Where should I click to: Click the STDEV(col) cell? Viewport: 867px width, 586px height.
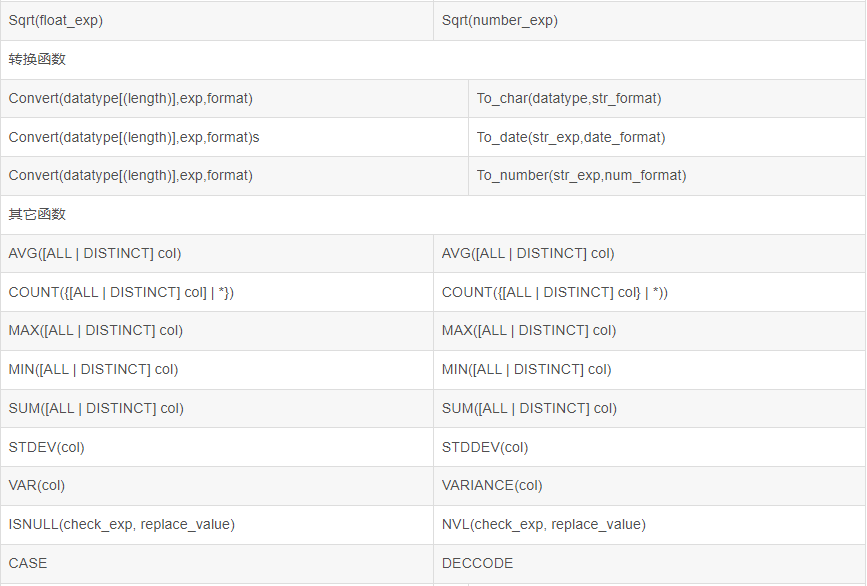pyautogui.click(x=47, y=447)
